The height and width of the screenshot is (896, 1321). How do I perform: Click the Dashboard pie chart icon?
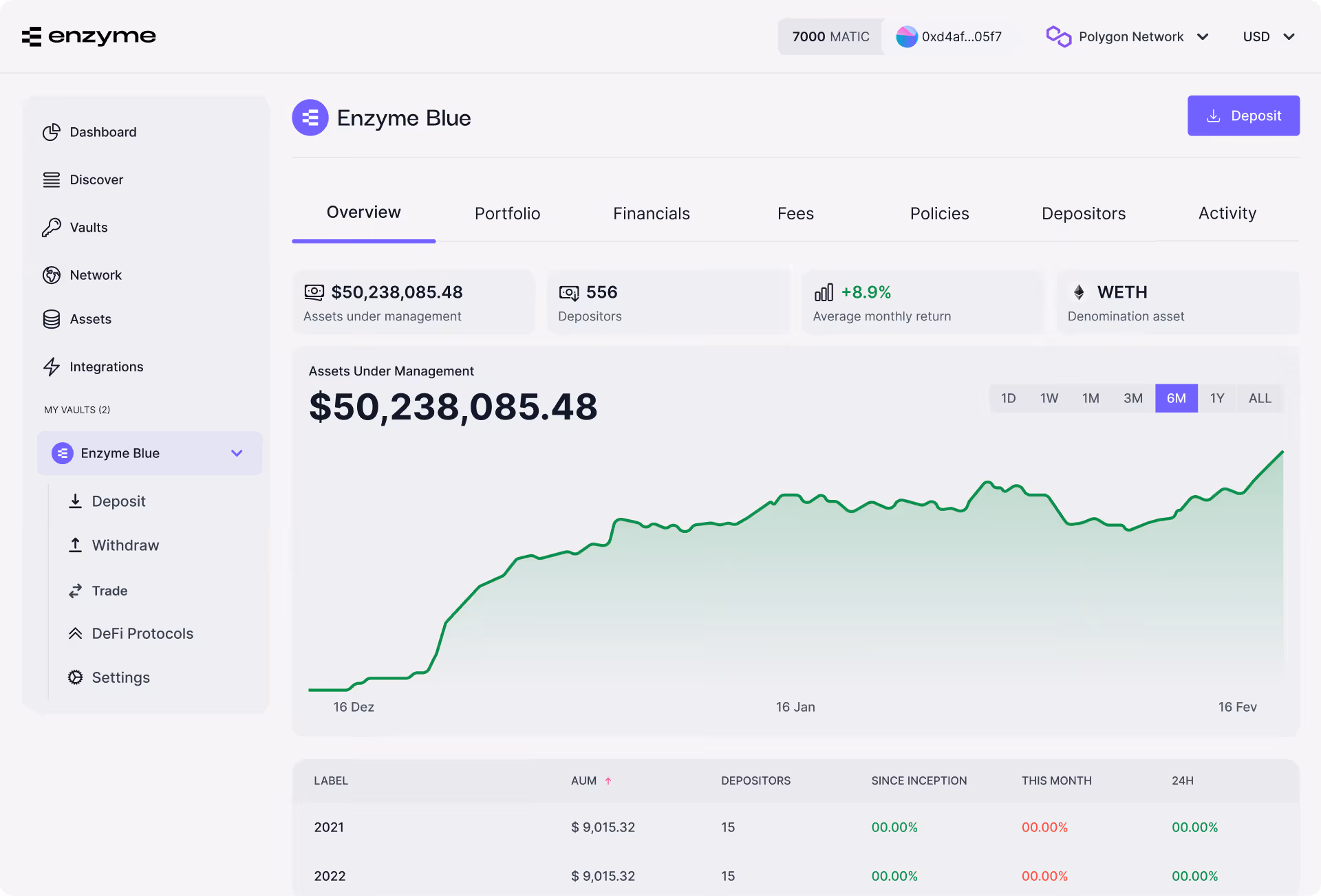pyautogui.click(x=51, y=132)
